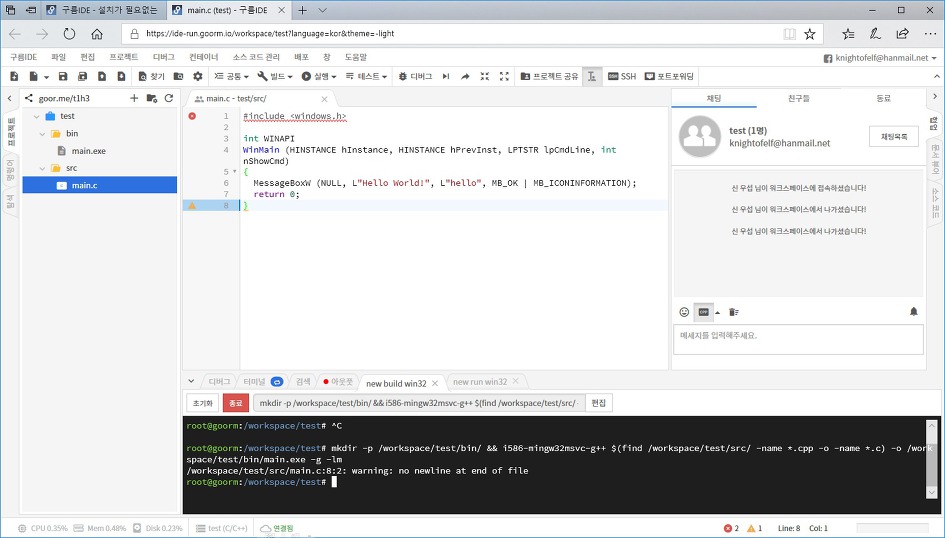Screen dimensions: 945x538
Task: Click the chat message input field
Action: (x=798, y=339)
